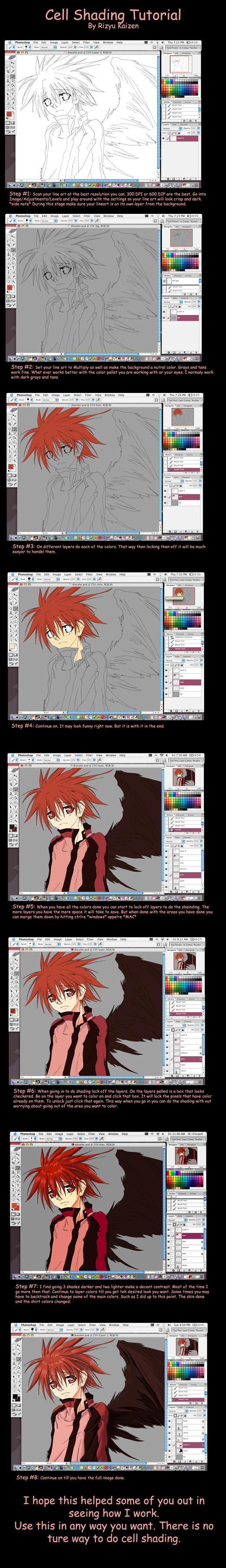This screenshot has height=1568, width=226.
Task: Select the highlighted layer in Step #6 Layers palette
Action: pos(185,1060)
